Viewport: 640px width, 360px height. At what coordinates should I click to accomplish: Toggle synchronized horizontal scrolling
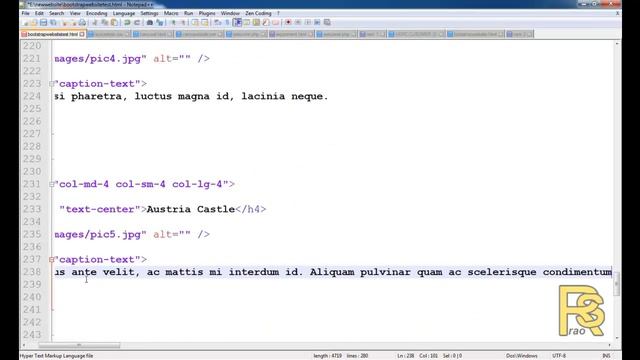click(x=204, y=22)
